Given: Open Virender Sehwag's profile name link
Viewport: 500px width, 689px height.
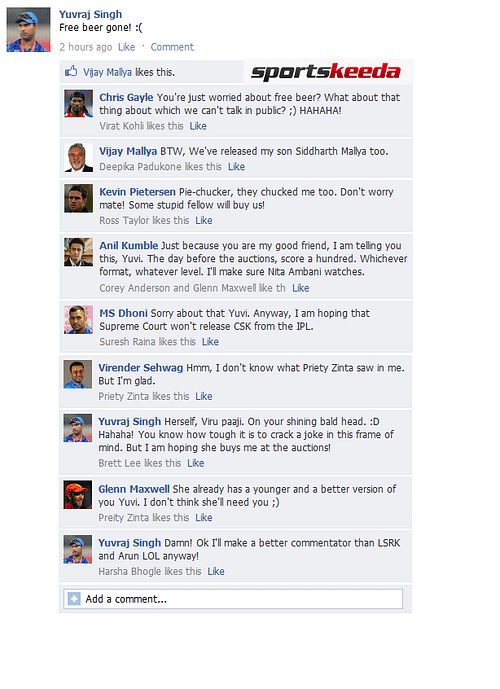Looking at the screenshot, I should [x=141, y=368].
